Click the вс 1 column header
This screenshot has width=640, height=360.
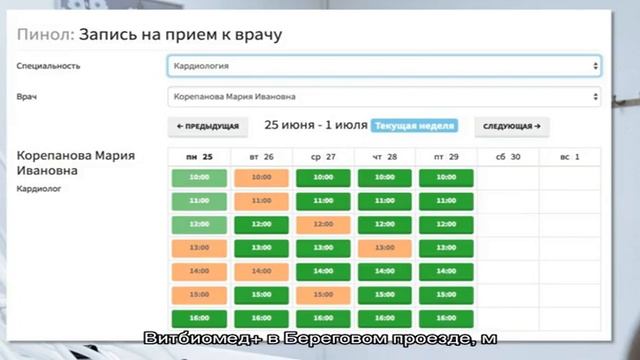570,157
